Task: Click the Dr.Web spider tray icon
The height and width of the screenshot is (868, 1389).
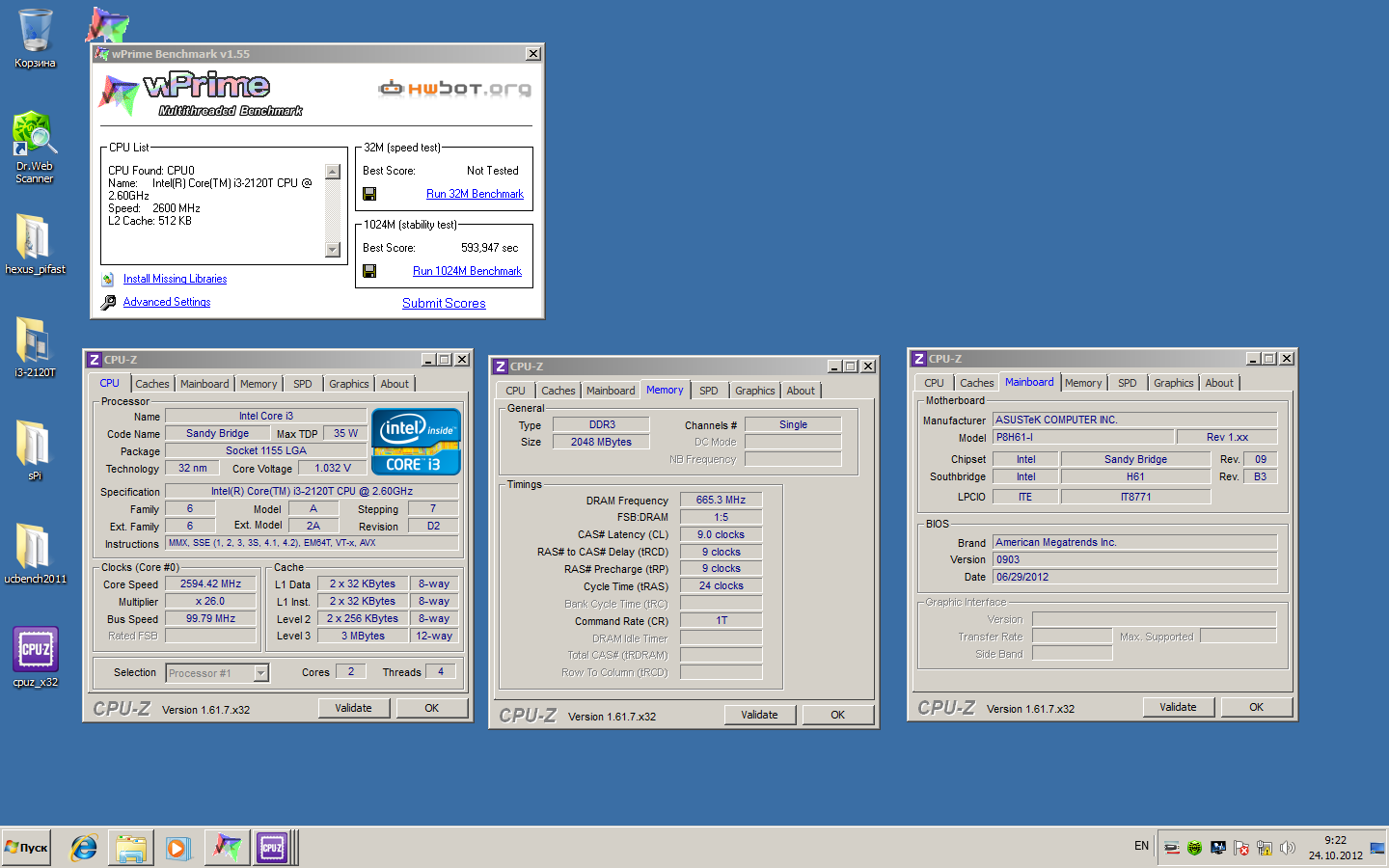Action: pos(1194,848)
